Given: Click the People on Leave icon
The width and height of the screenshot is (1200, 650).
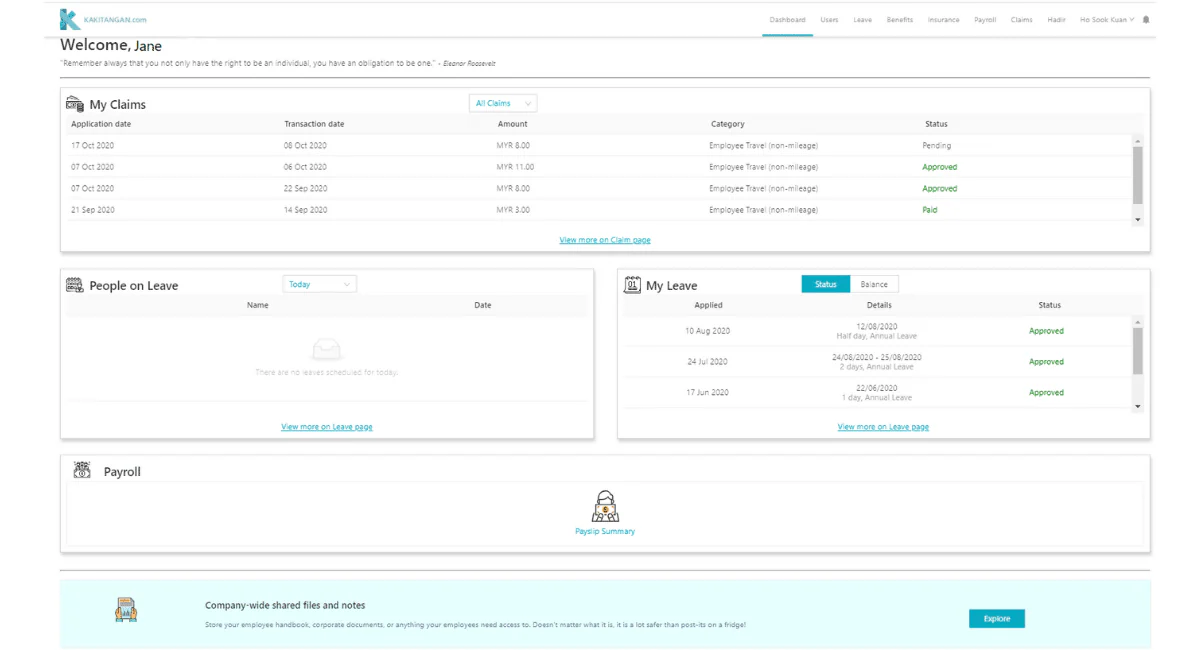Looking at the screenshot, I should pyautogui.click(x=74, y=285).
